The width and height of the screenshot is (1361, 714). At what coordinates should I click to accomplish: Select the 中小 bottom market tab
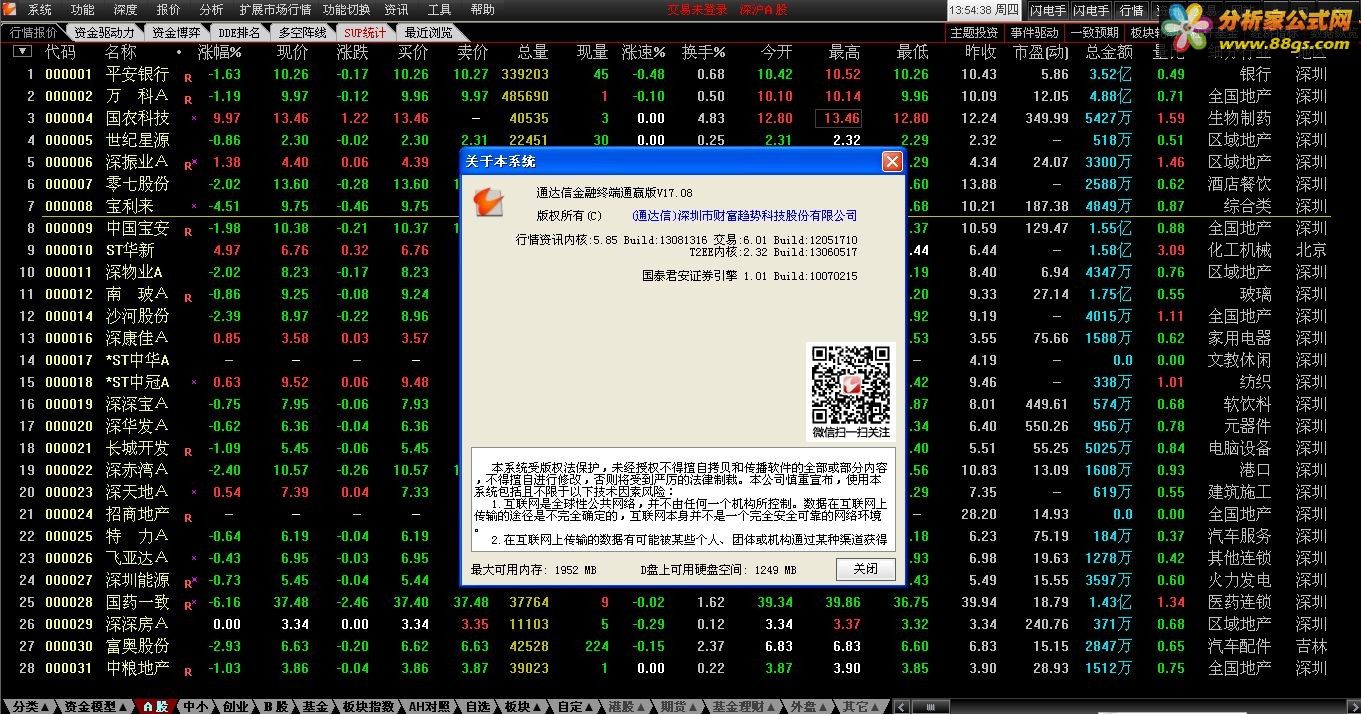(194, 706)
